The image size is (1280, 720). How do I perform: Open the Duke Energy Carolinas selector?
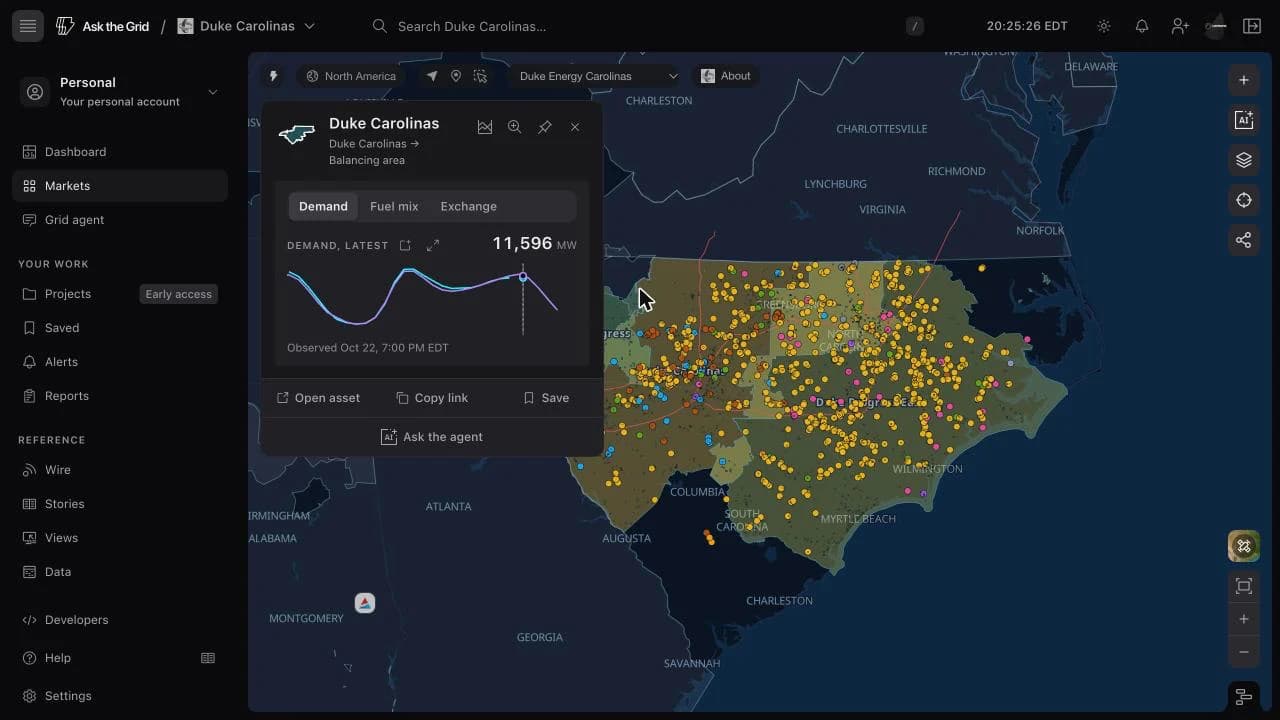[x=599, y=76]
